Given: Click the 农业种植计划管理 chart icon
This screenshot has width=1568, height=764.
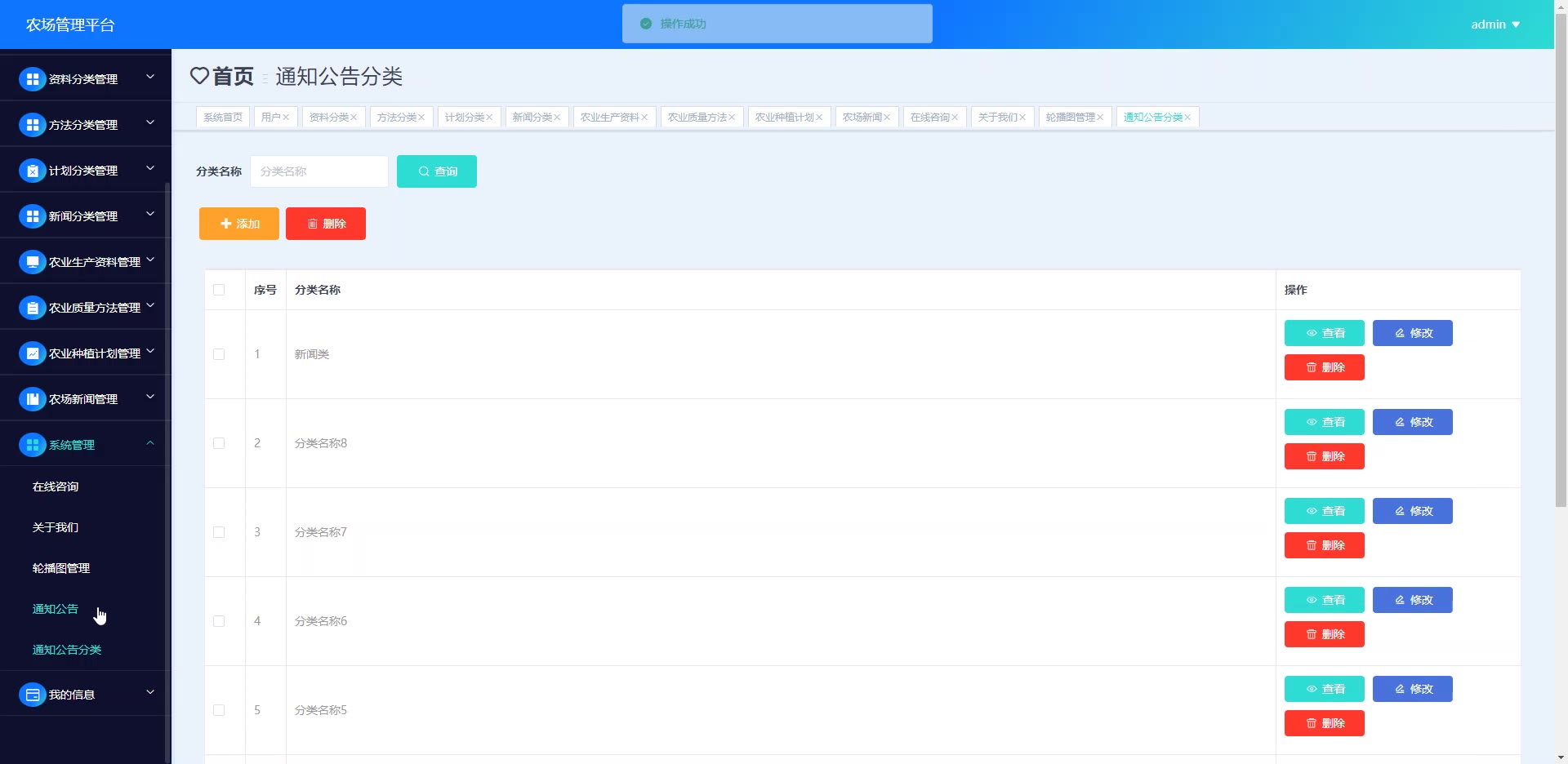Looking at the screenshot, I should click(x=32, y=353).
